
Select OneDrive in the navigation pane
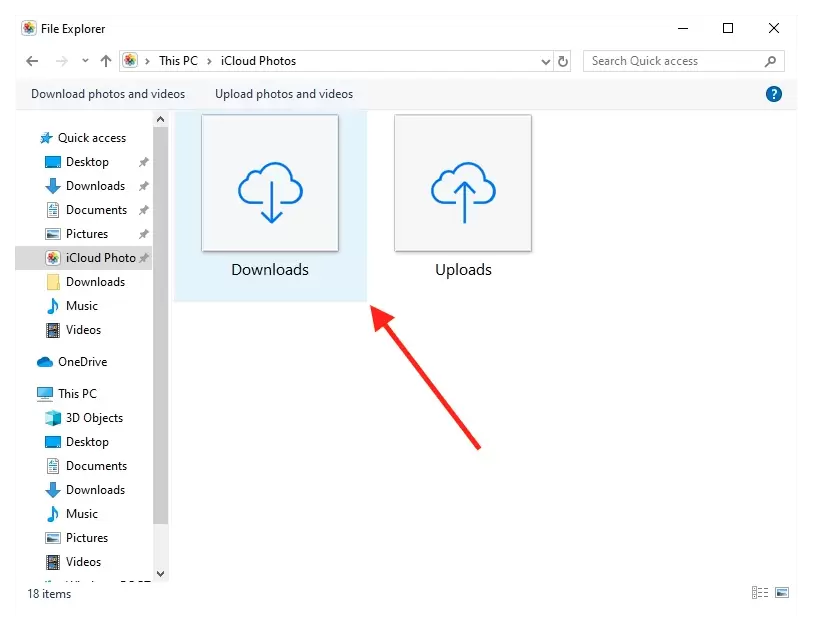tap(82, 362)
